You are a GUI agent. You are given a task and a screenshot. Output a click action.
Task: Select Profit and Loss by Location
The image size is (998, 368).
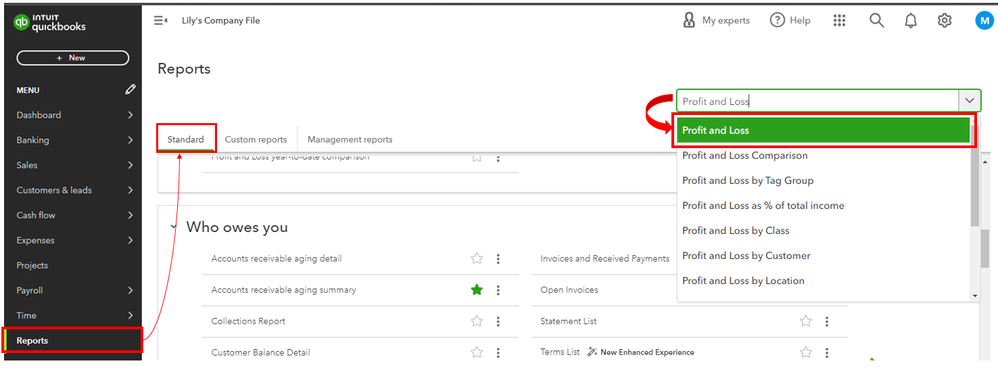[x=743, y=281]
